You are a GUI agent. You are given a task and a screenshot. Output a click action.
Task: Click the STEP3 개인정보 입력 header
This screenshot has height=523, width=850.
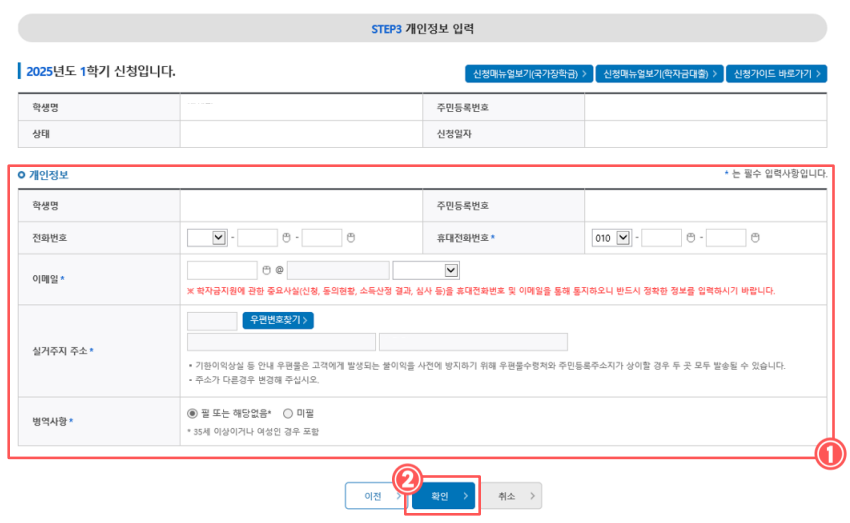coord(422,29)
